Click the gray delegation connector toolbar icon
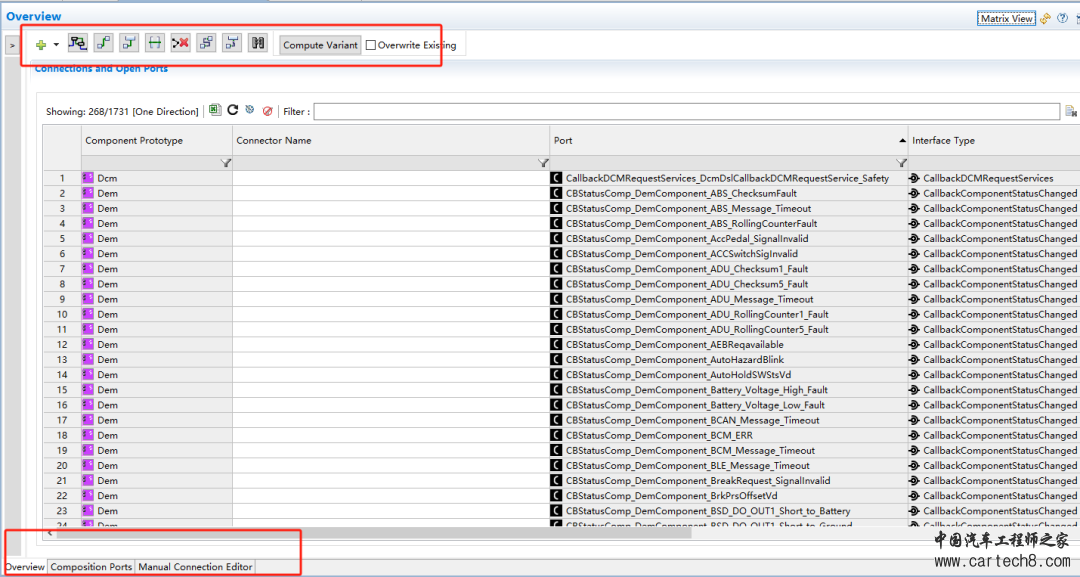 [x=232, y=43]
